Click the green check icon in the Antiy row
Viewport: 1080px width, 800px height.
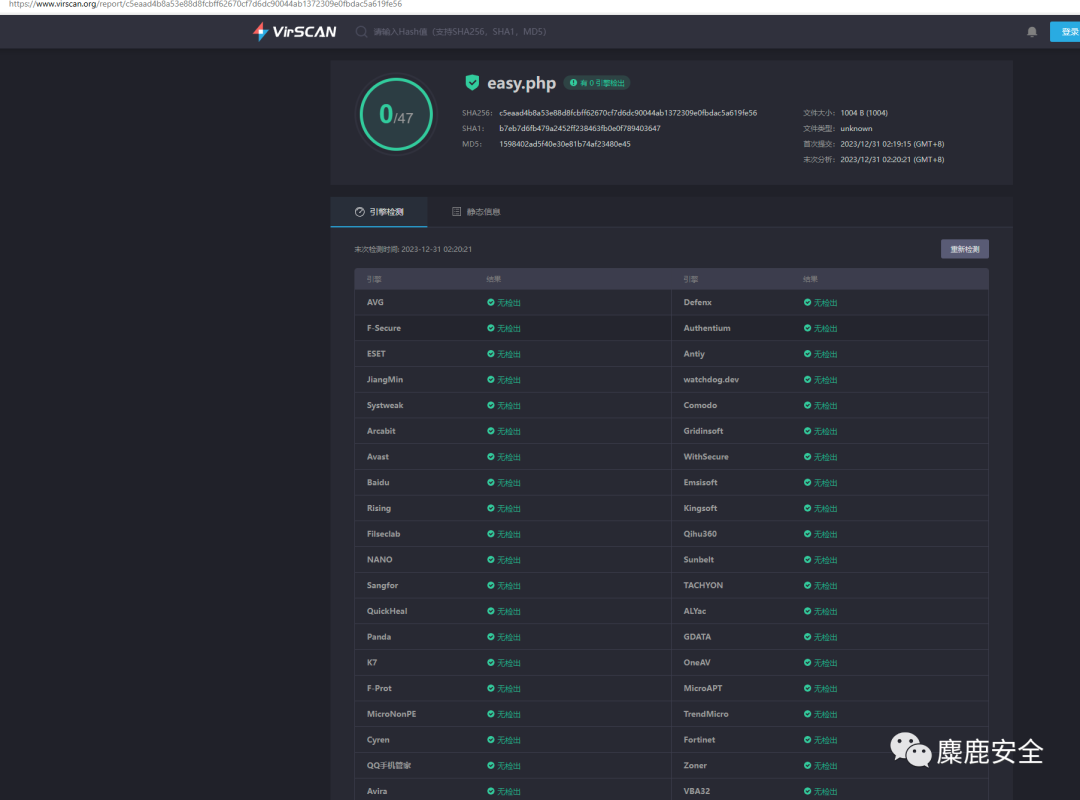807,353
